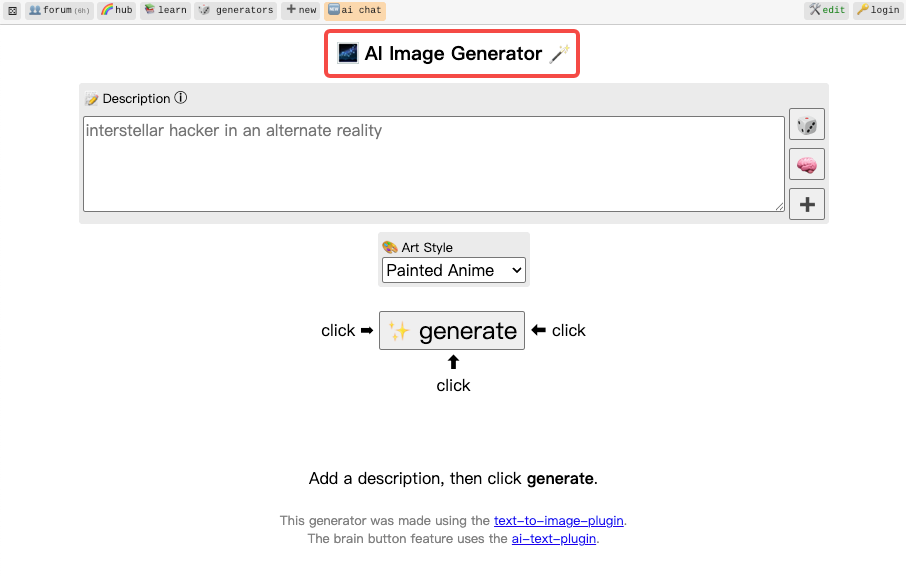The width and height of the screenshot is (906, 576).
Task: Click the small square icon at top-left
Action: coord(12,10)
